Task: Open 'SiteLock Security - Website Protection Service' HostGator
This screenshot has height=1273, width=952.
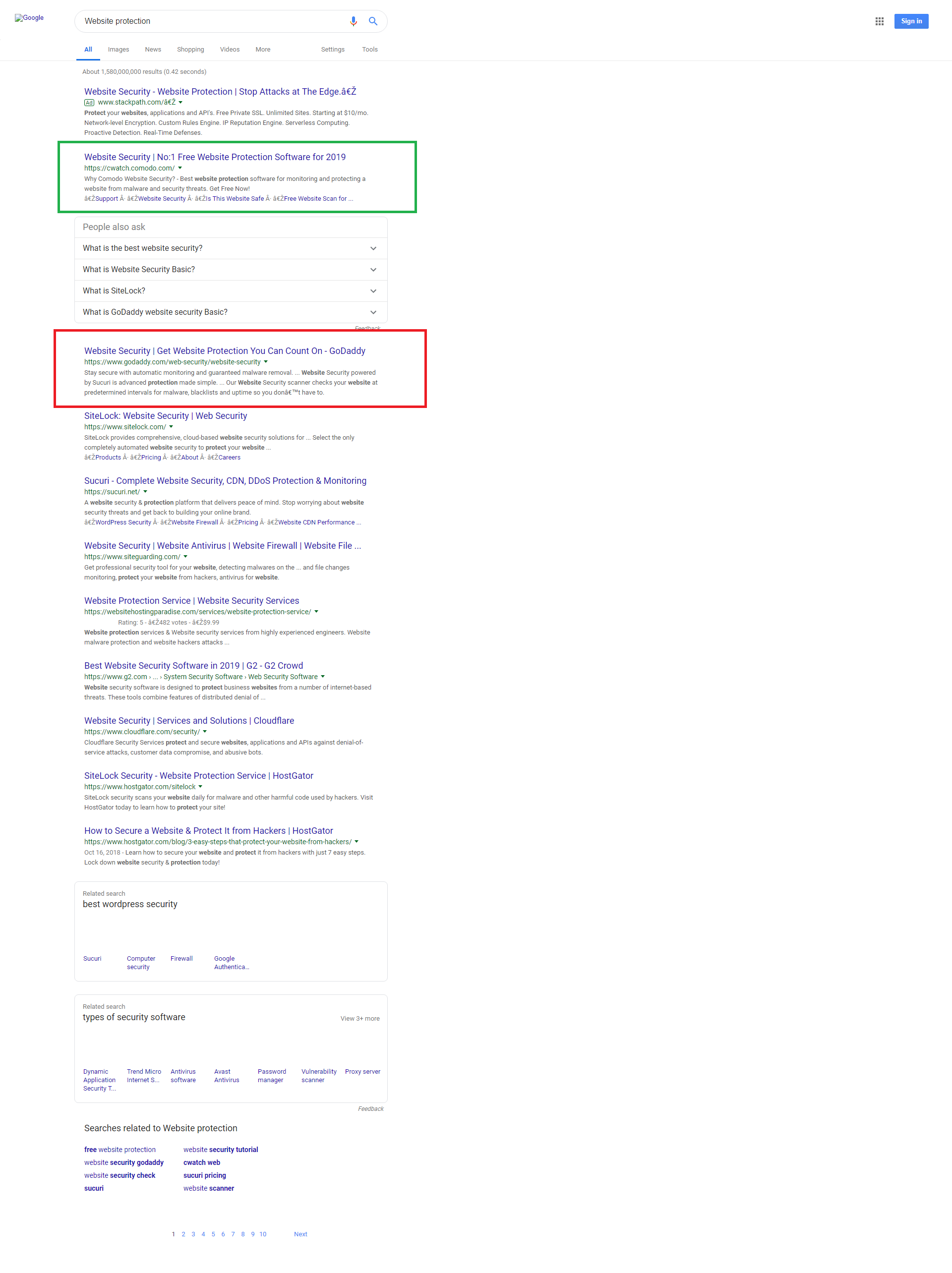Action: (x=198, y=776)
